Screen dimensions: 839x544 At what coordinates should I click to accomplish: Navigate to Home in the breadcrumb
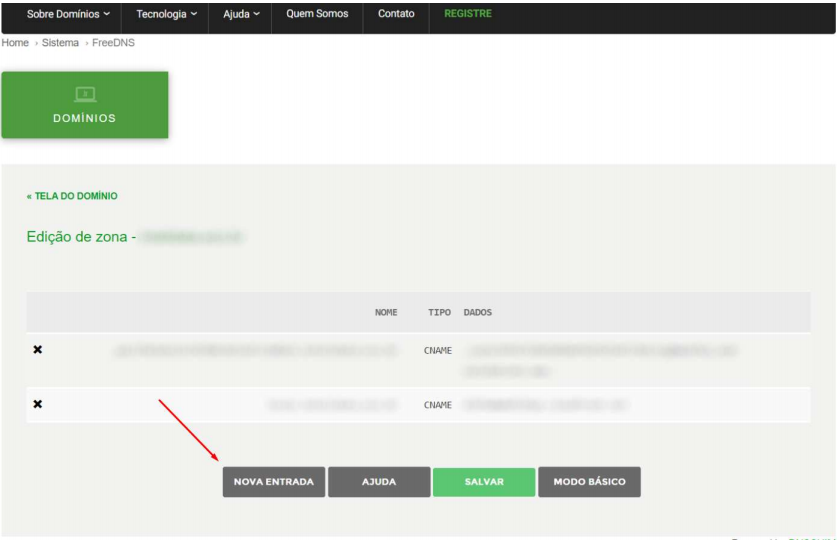pyautogui.click(x=15, y=43)
